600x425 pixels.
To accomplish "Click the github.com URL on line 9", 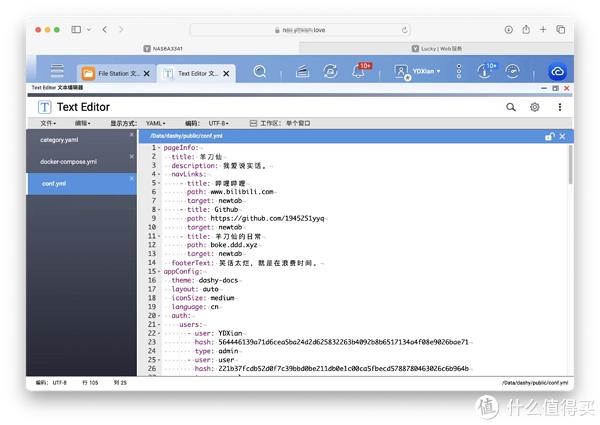I will click(x=267, y=218).
